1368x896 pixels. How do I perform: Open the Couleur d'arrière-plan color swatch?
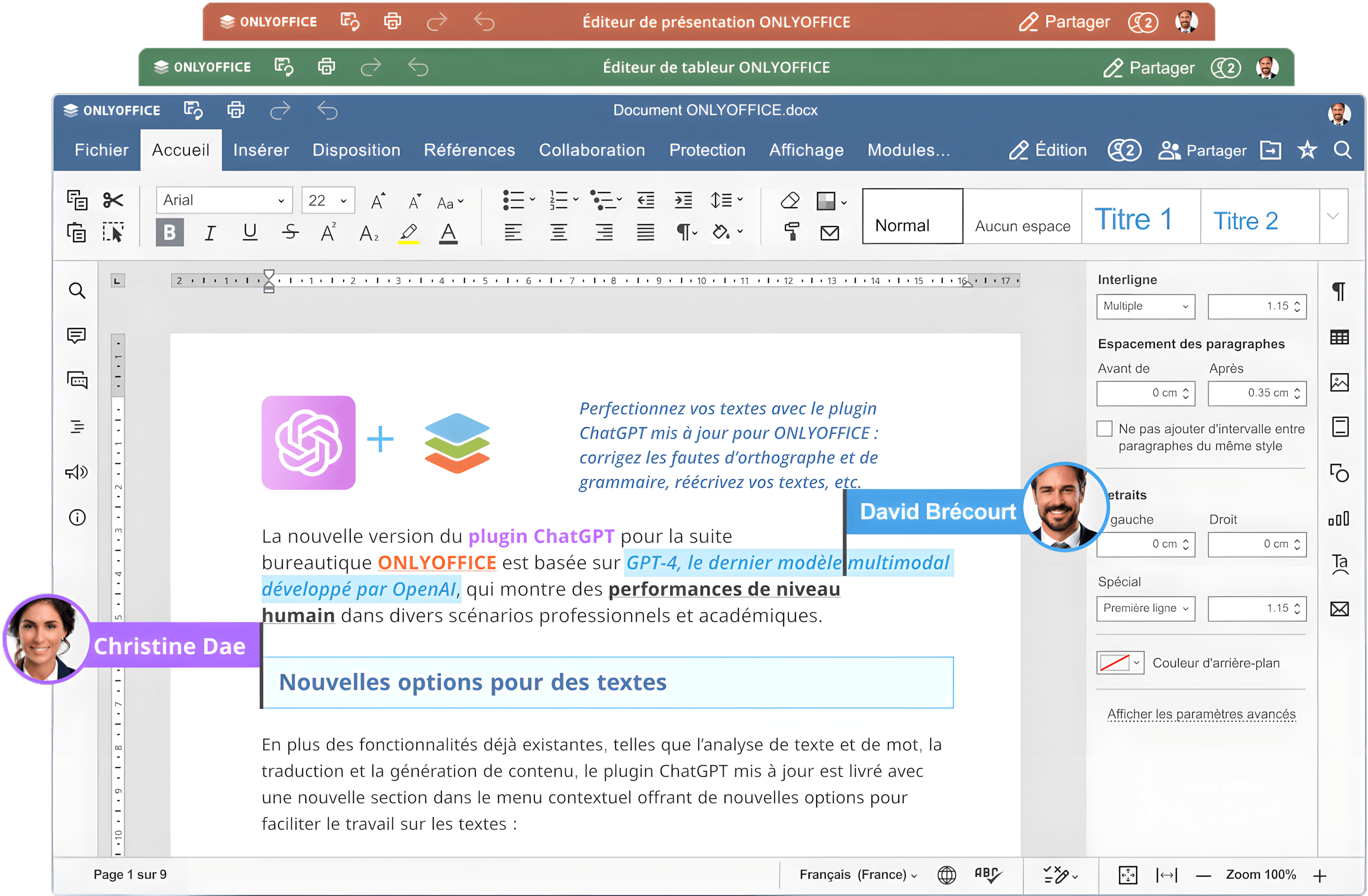(1120, 663)
